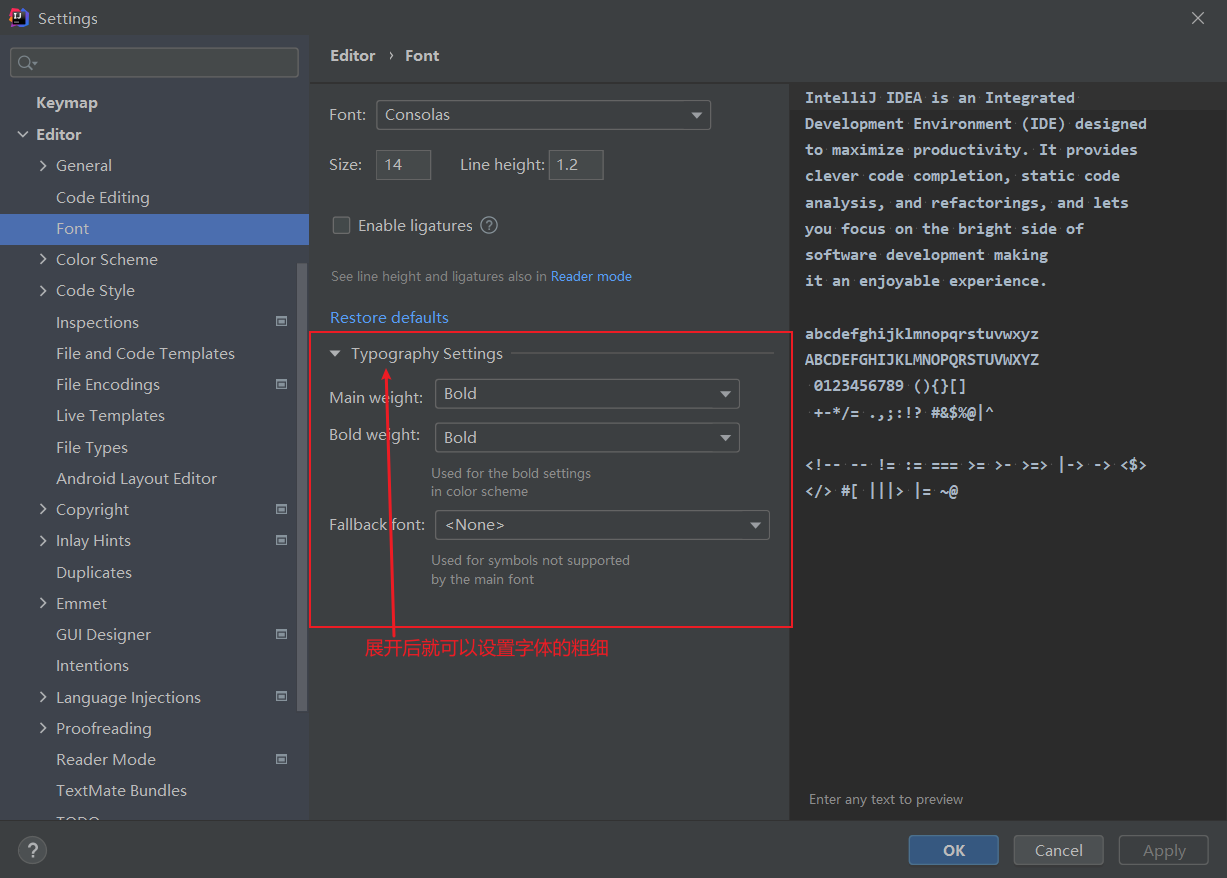Screen dimensions: 1227x878
Task: Click the project-level icon beside GUI Designer
Action: pos(281,634)
